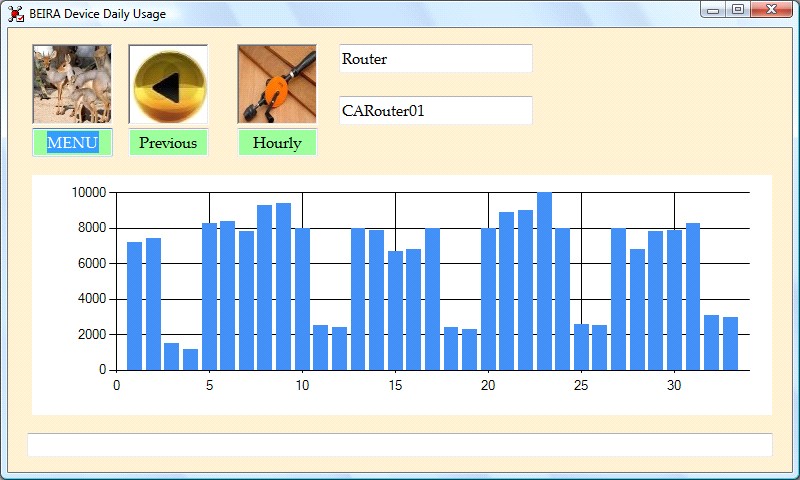800x480 pixels.
Task: Click the BEIRA application icon in title bar
Action: click(16, 14)
